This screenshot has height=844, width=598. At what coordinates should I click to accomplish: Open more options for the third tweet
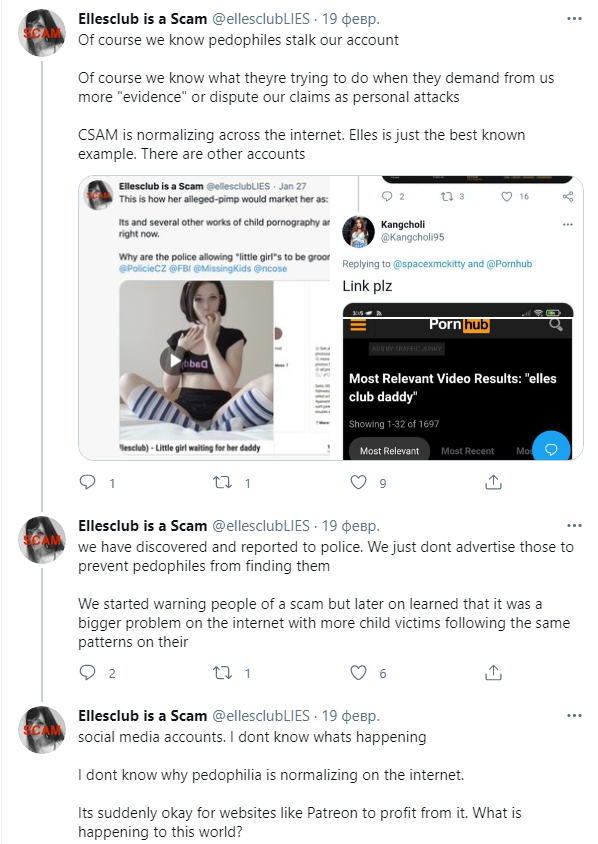point(574,715)
